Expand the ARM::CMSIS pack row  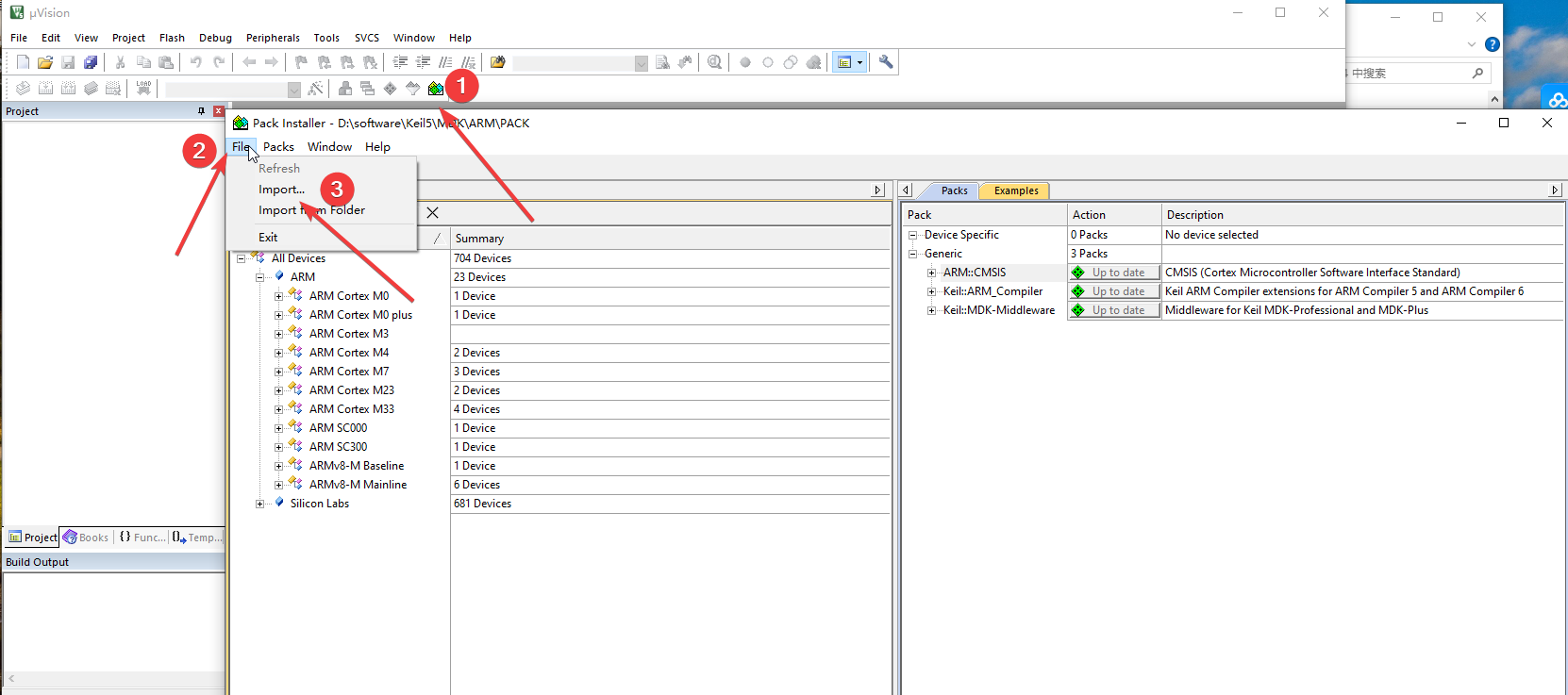coord(932,273)
